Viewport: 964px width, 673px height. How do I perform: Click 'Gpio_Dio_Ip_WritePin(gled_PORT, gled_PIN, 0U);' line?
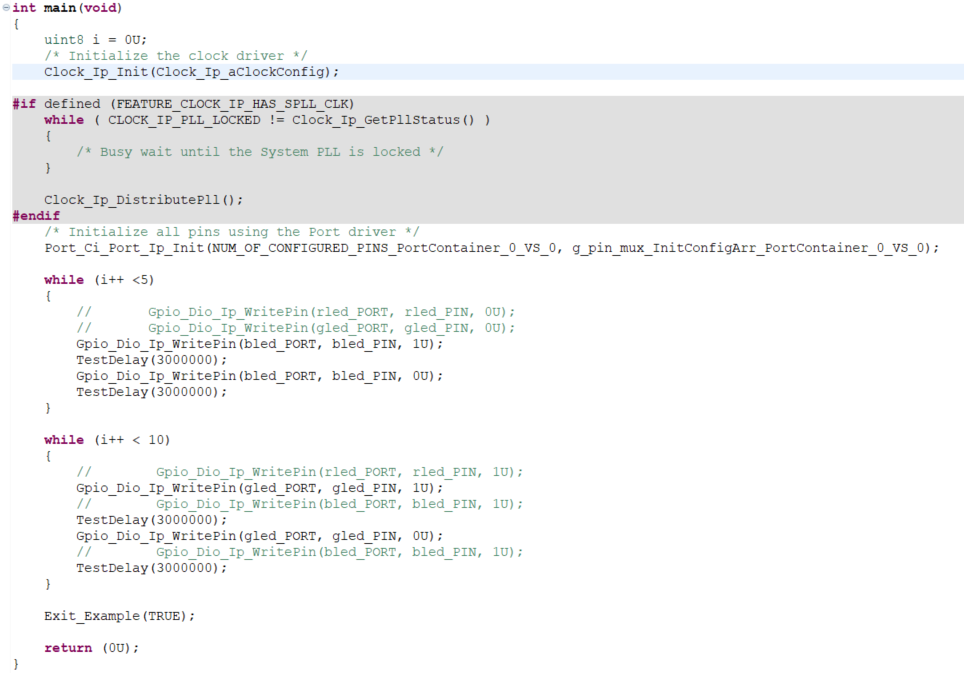pyautogui.click(x=259, y=535)
